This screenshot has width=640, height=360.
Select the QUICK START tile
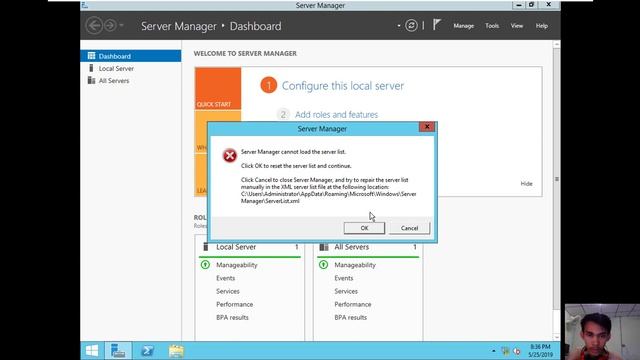point(218,89)
